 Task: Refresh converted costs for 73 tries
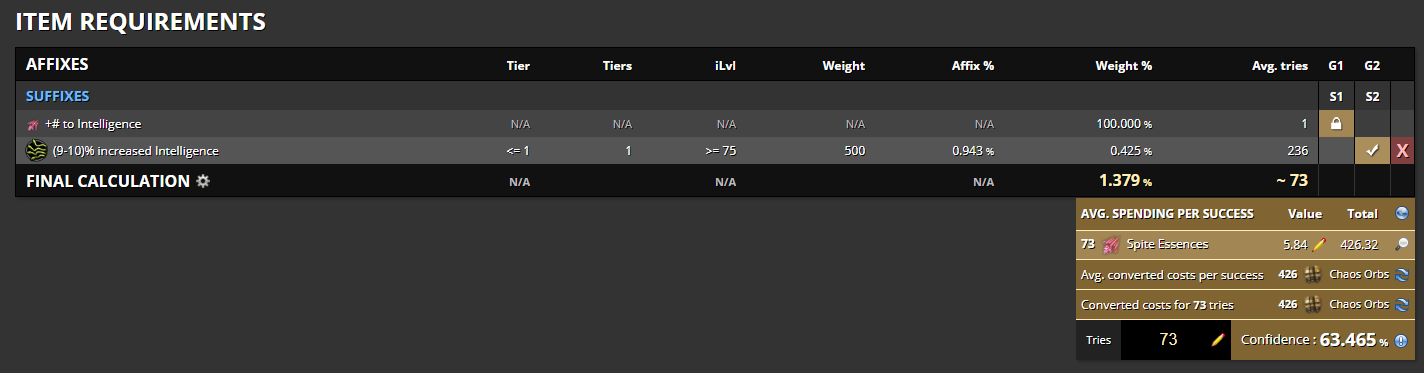(1402, 304)
